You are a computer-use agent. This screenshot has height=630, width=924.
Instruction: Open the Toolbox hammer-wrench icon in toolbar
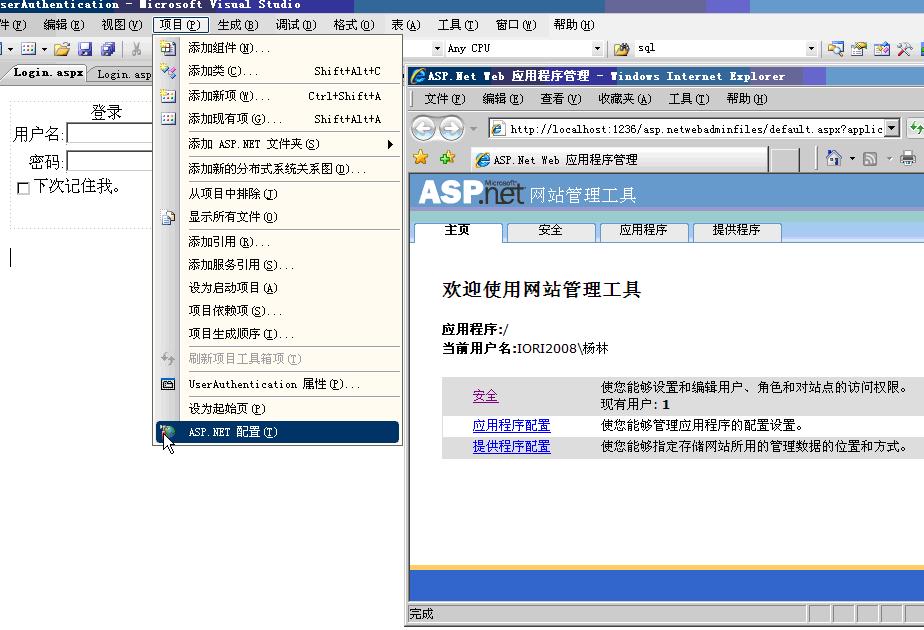tap(904, 48)
